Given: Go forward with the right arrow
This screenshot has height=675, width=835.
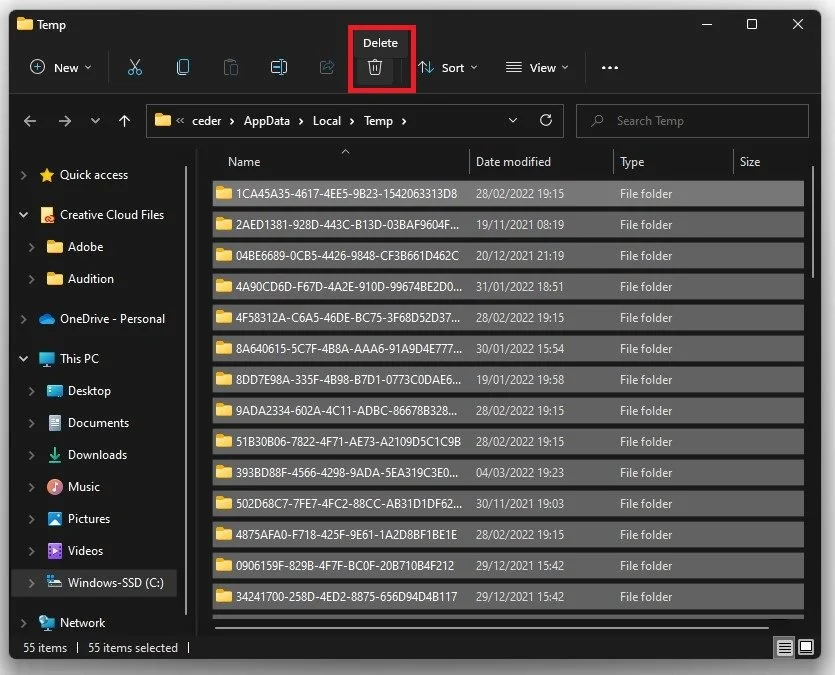Looking at the screenshot, I should [64, 121].
